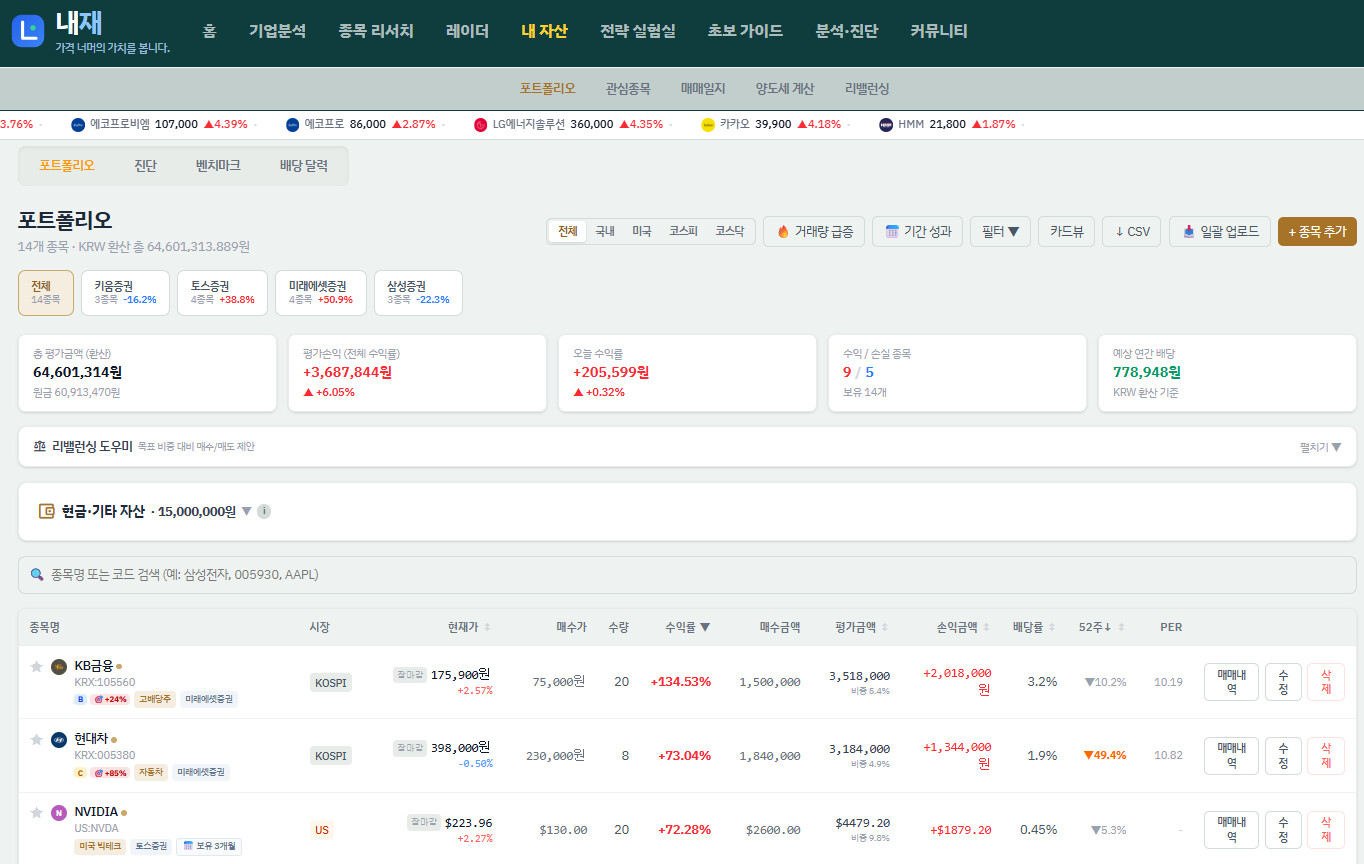Open the 내 자산 top menu
Screen dimensions: 1364x864
544,31
